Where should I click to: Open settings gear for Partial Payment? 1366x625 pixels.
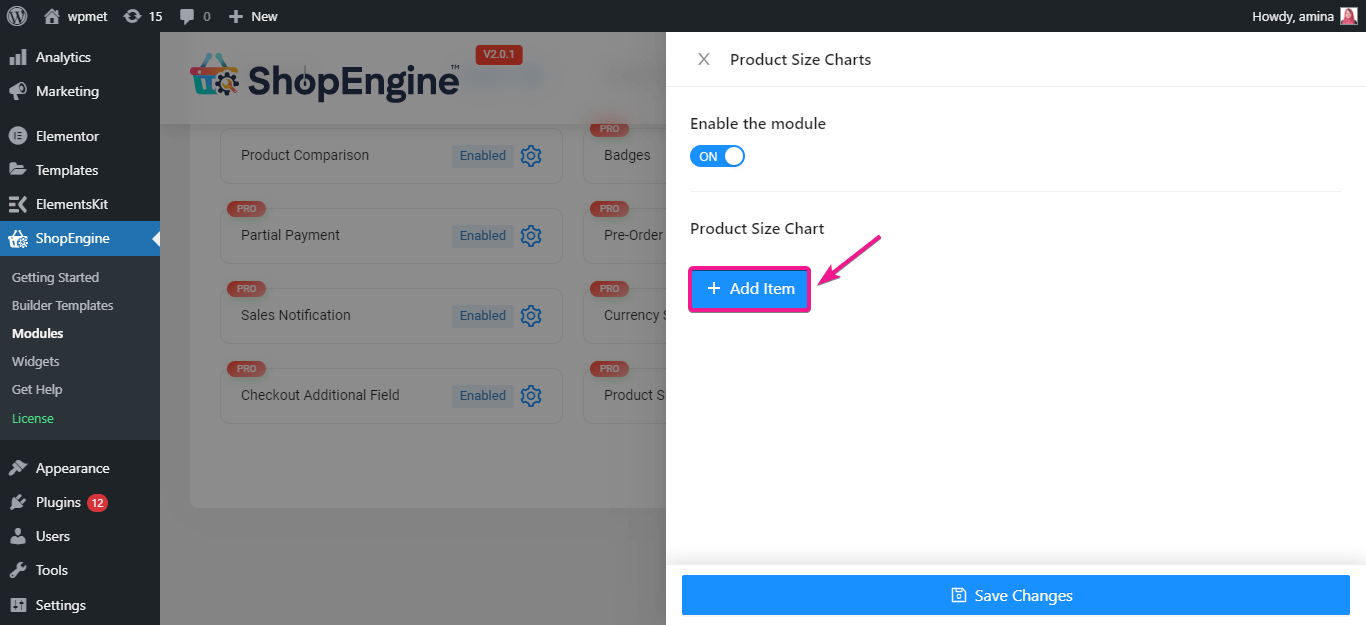(x=531, y=236)
